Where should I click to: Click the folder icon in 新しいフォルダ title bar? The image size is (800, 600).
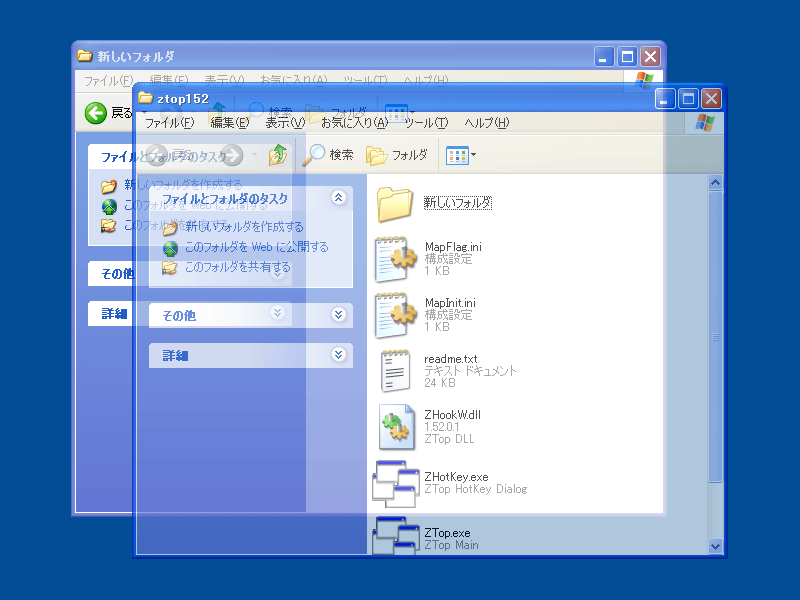coord(85,55)
